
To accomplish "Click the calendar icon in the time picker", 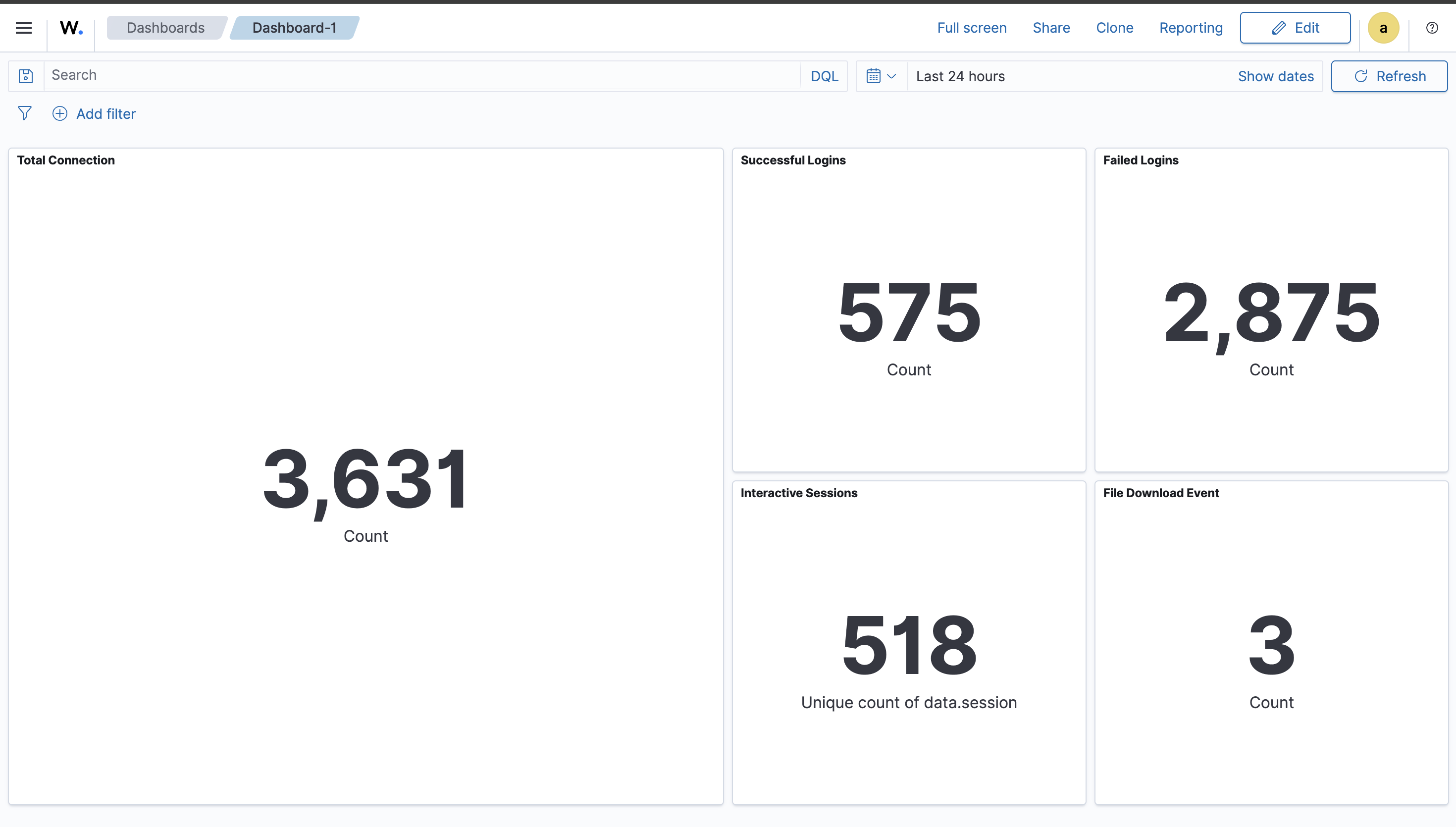I will [874, 76].
